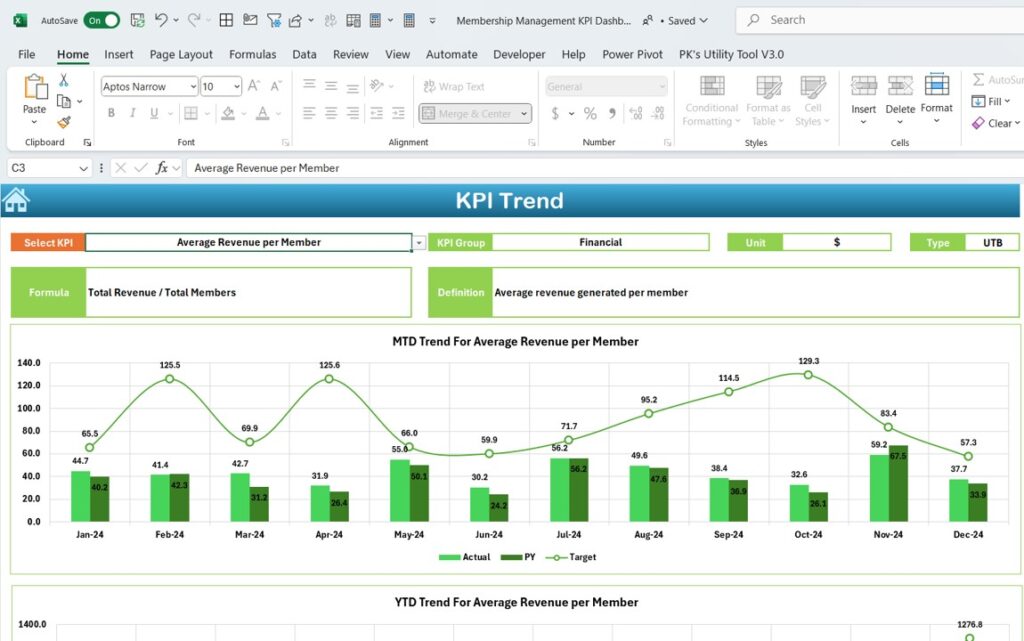This screenshot has height=641, width=1024.
Task: Open the Select KPI dropdown arrow
Action: click(x=419, y=243)
